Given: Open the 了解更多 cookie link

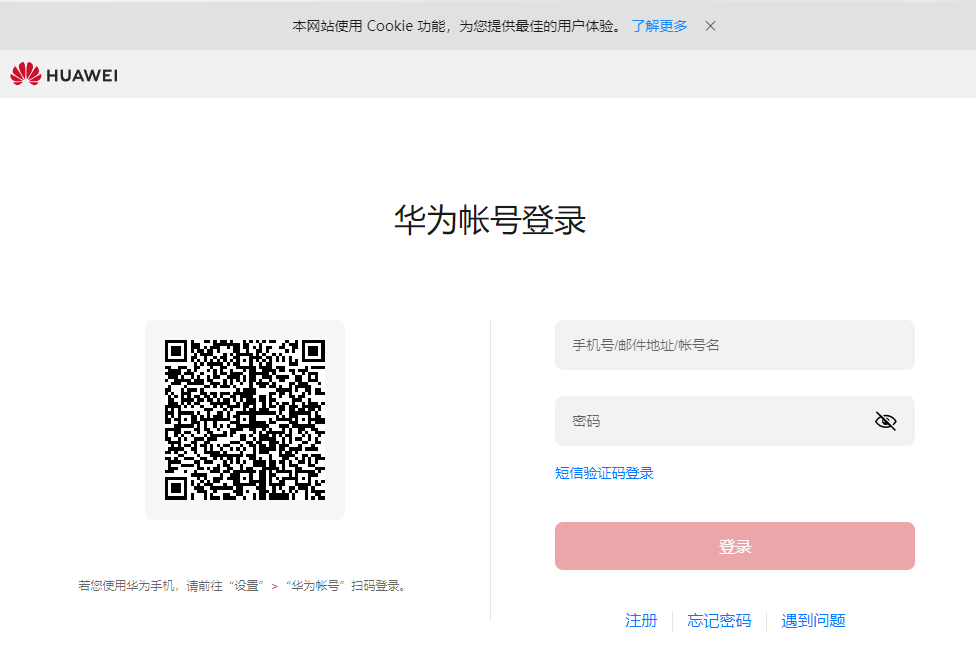Looking at the screenshot, I should click(x=659, y=26).
